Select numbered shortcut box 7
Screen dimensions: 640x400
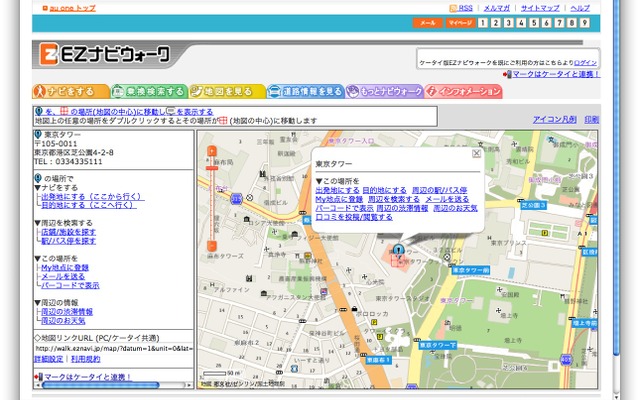[x=559, y=23]
